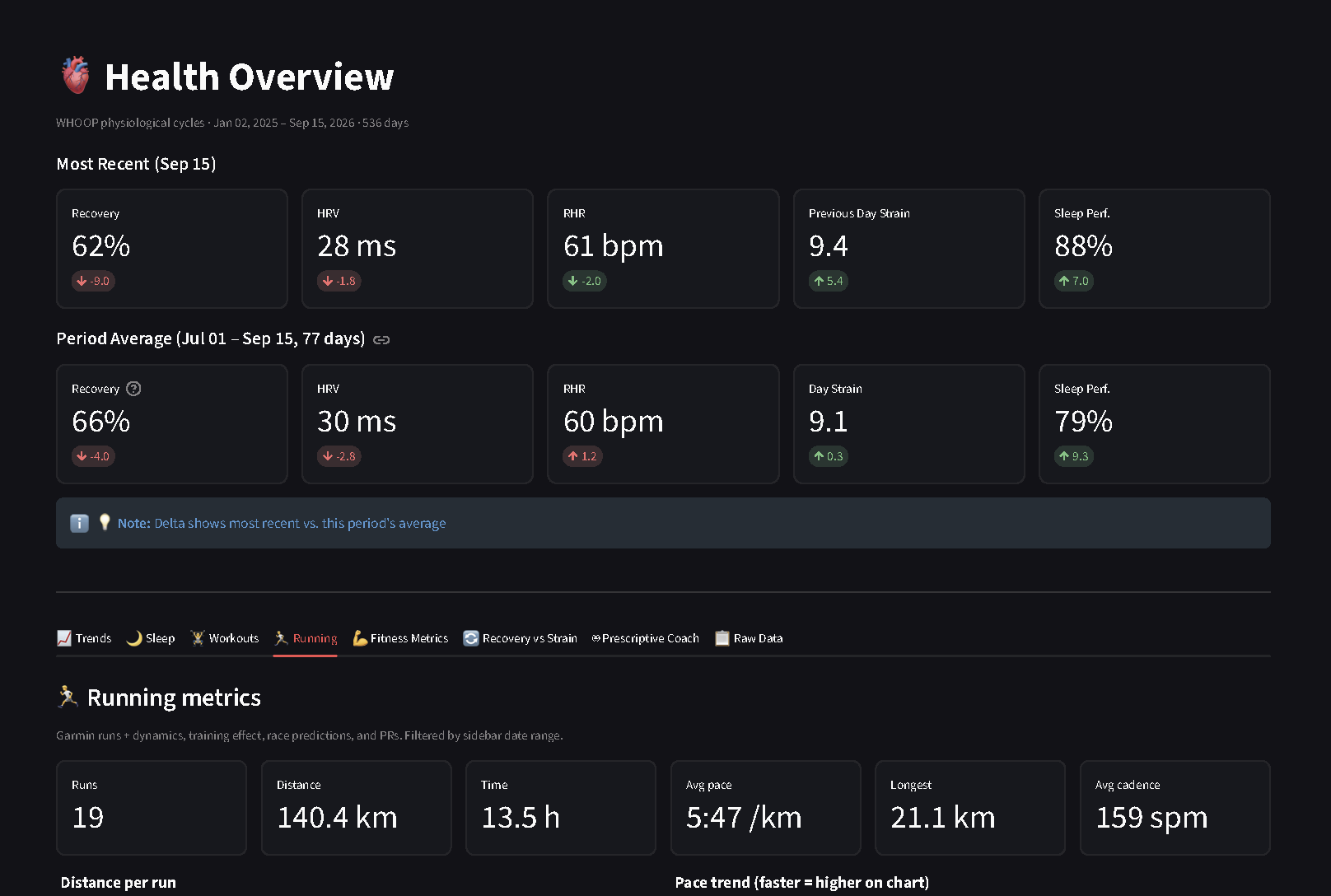This screenshot has width=1331, height=896.
Task: Switch to the Trends tab
Action: 84,638
